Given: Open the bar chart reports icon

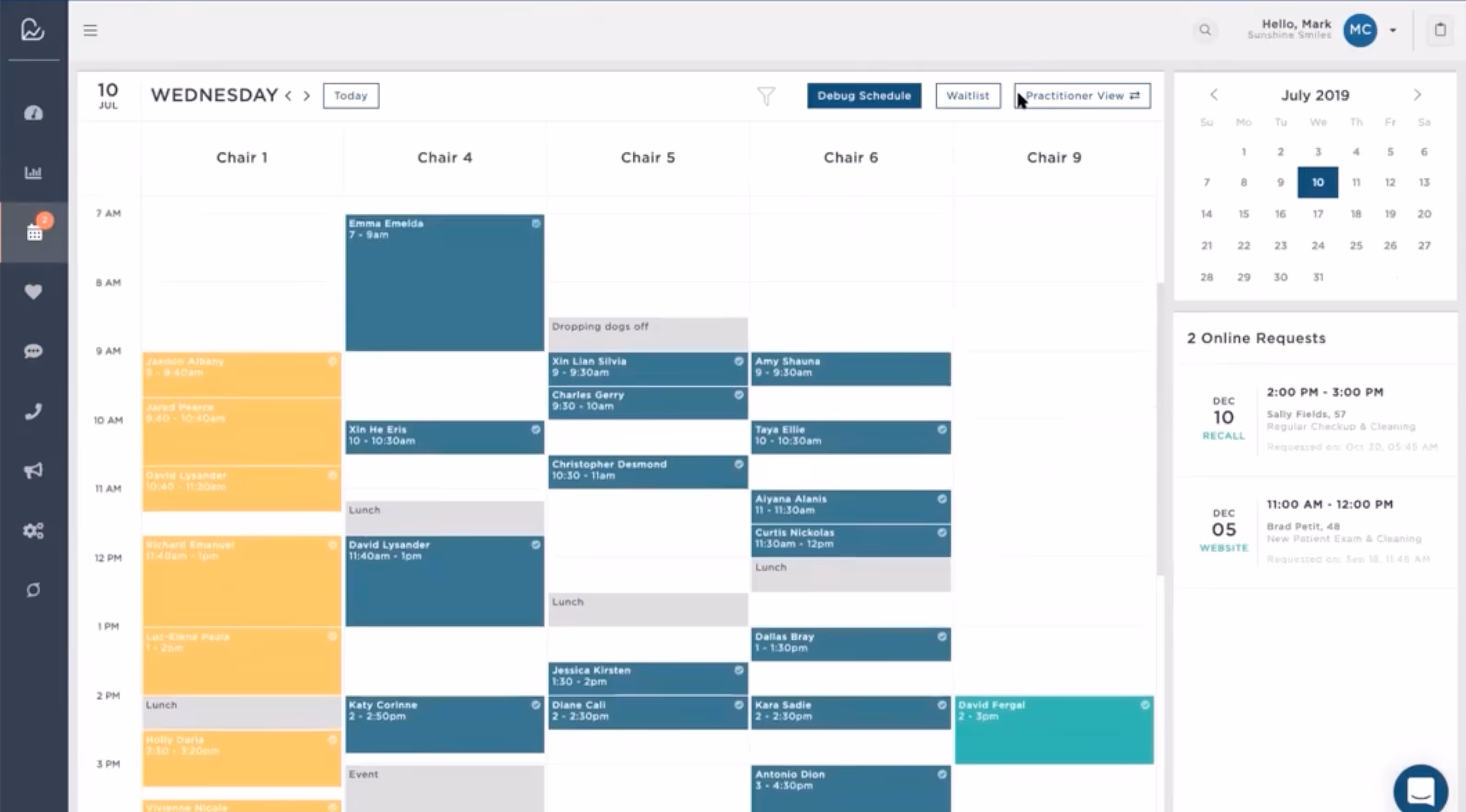Looking at the screenshot, I should click(x=33, y=172).
